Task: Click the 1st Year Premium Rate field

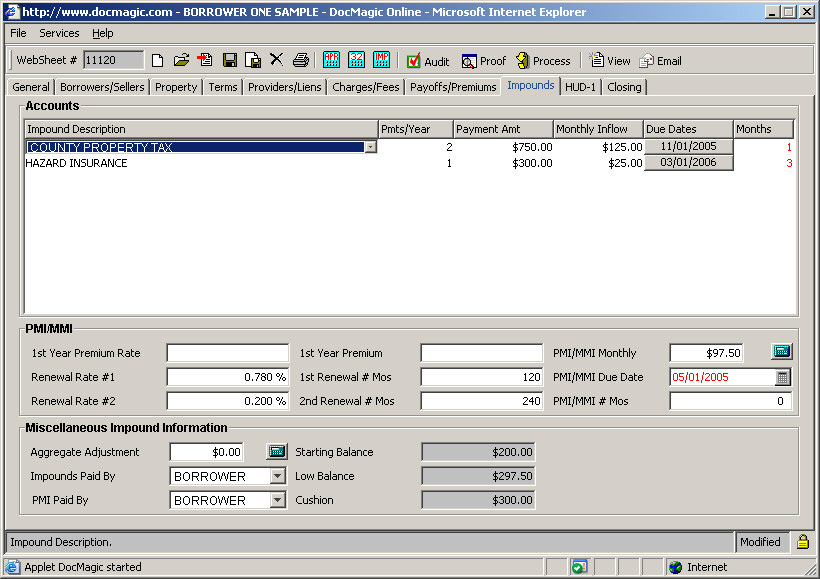Action: point(227,353)
